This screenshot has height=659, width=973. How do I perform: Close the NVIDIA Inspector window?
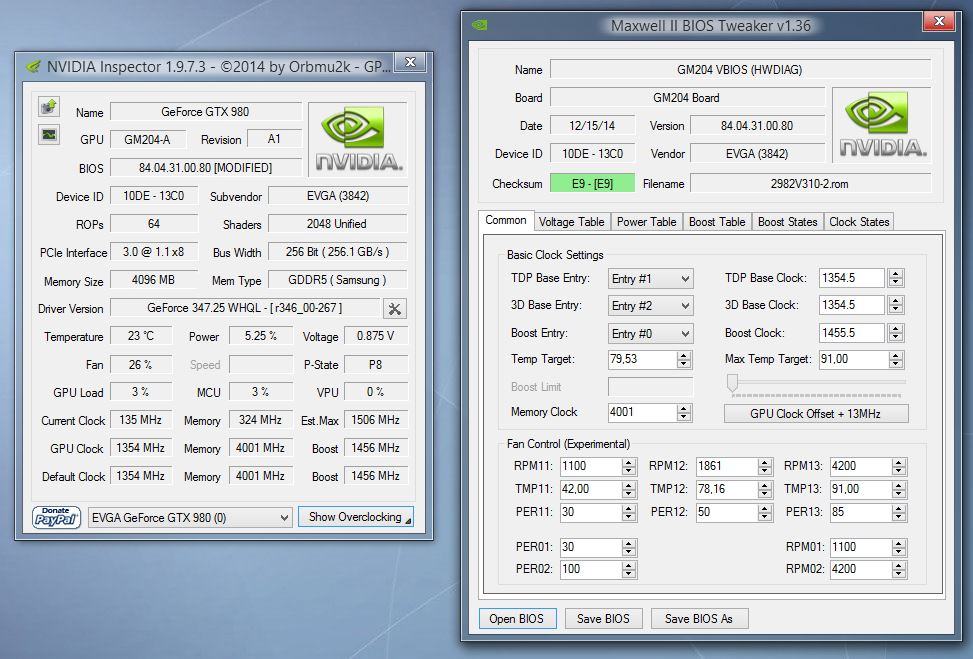(x=410, y=61)
